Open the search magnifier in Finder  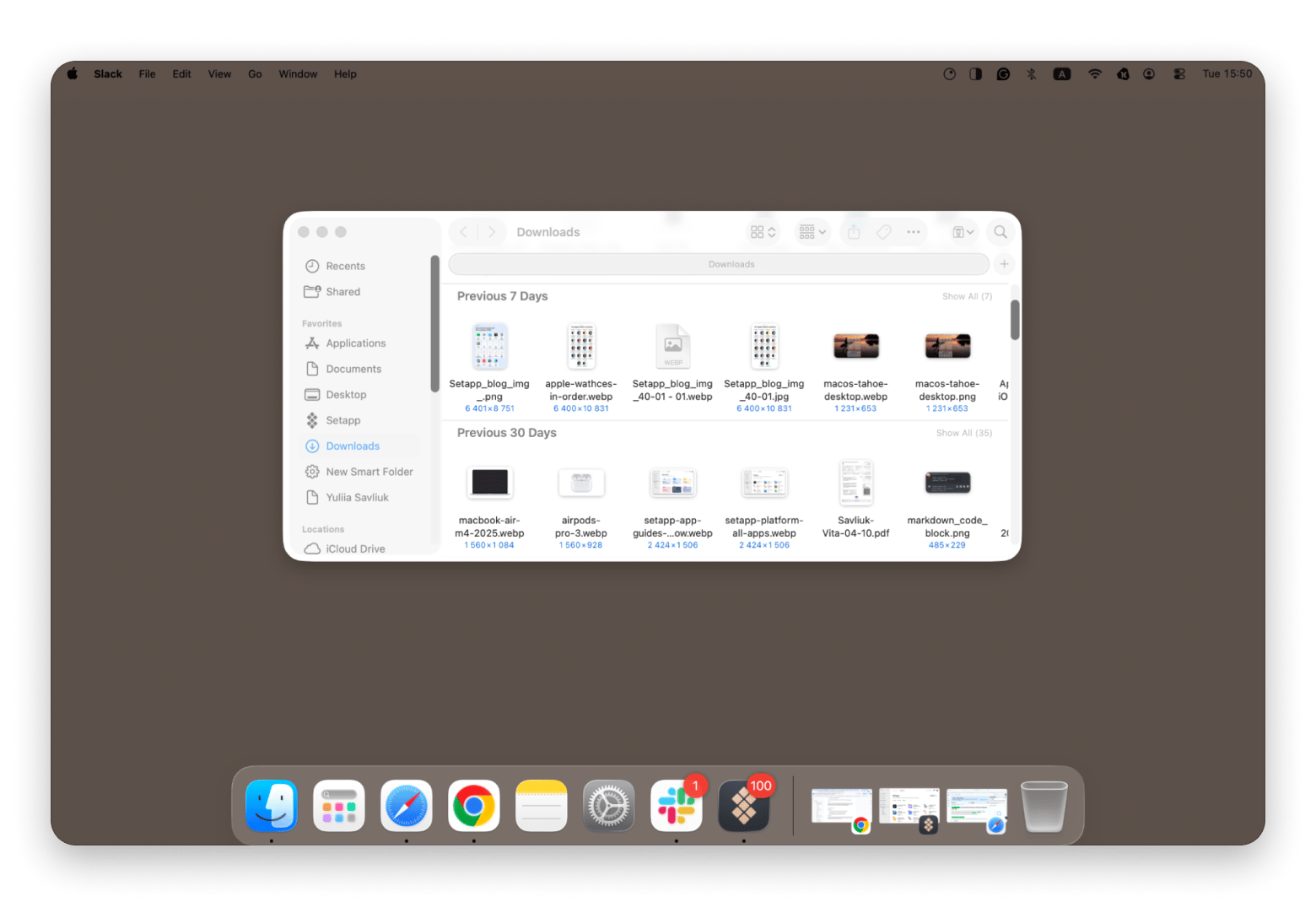[1000, 232]
